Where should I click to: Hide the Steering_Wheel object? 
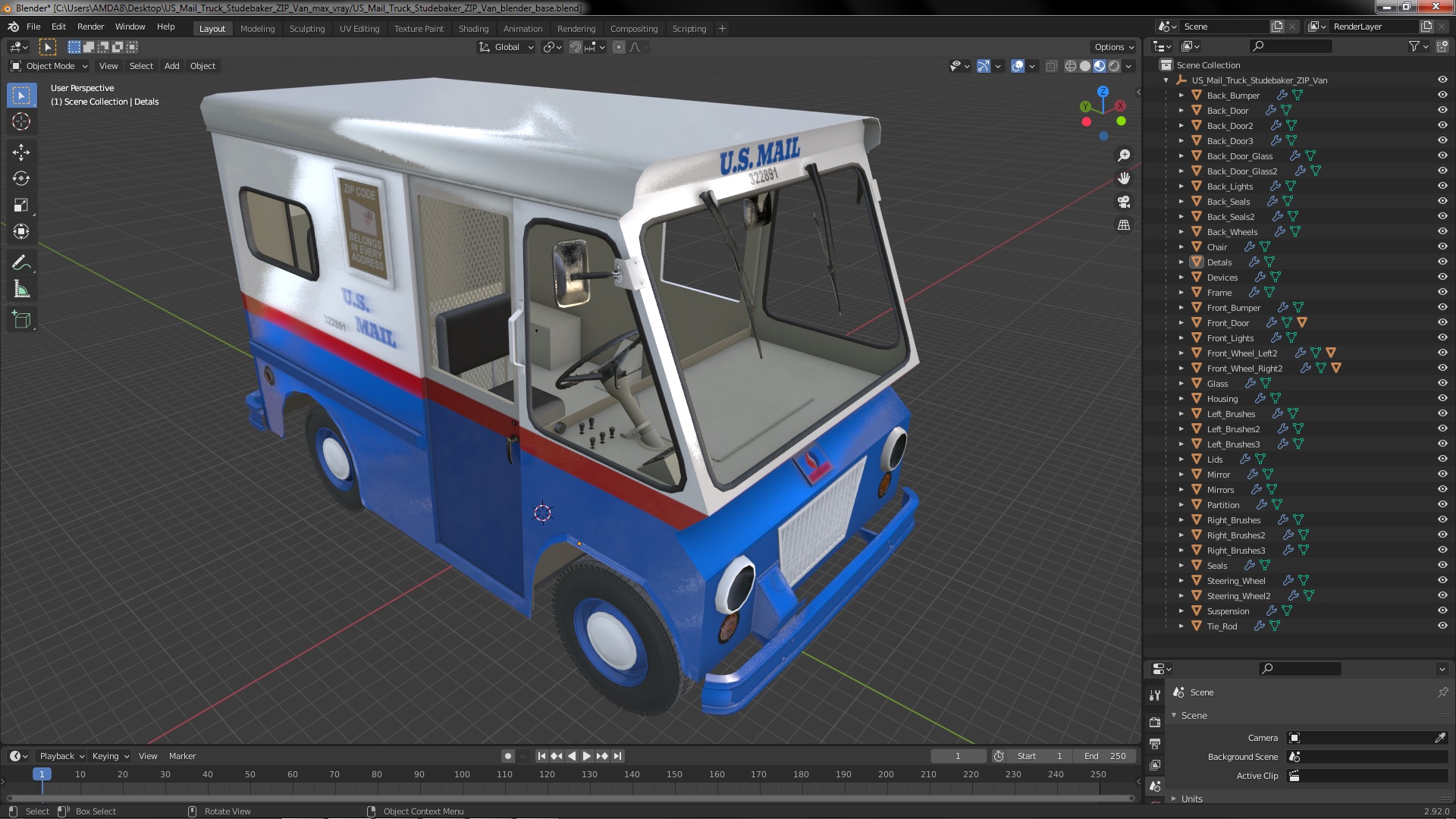1442,581
